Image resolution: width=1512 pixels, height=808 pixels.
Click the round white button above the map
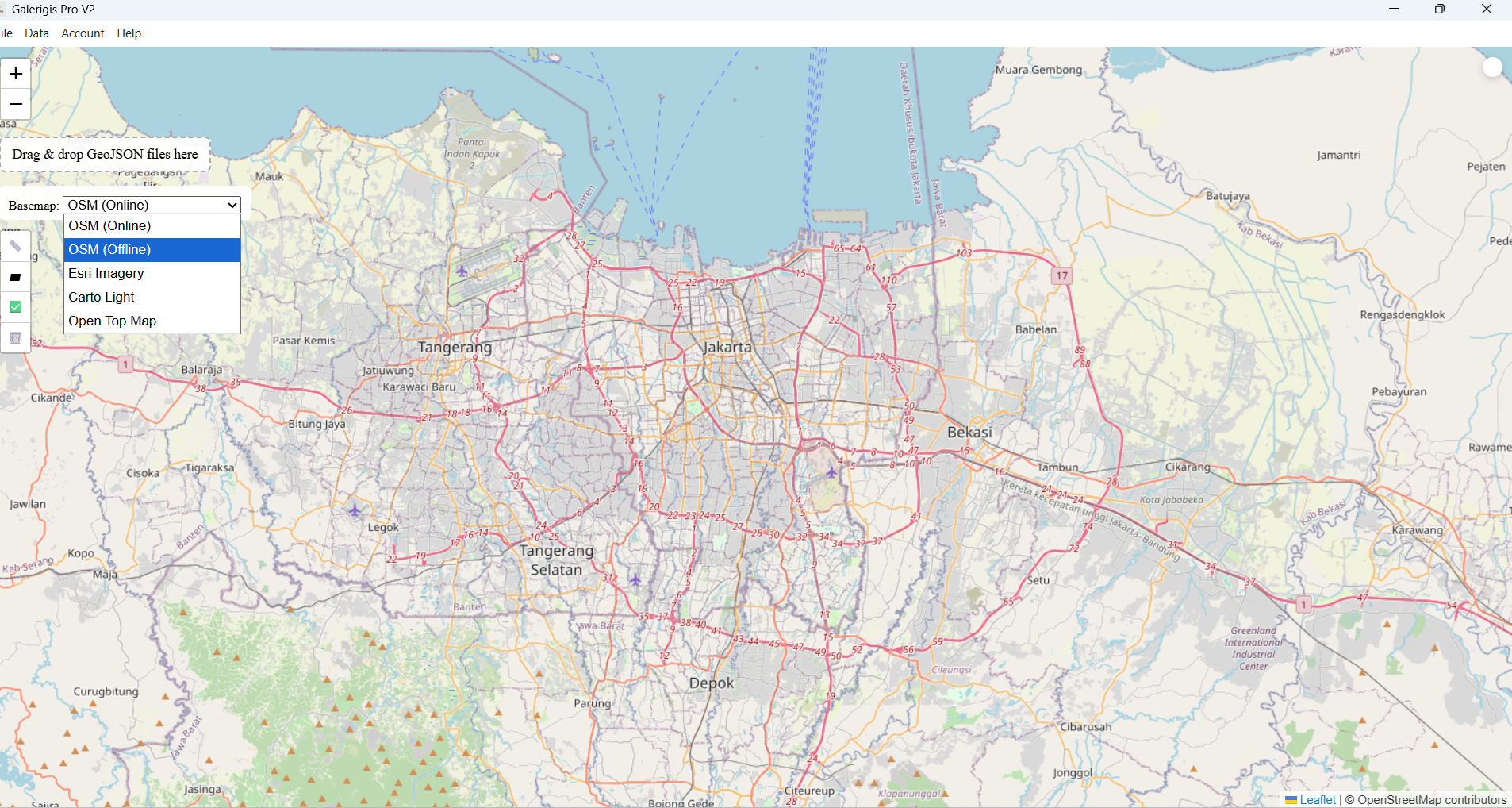(x=1494, y=67)
